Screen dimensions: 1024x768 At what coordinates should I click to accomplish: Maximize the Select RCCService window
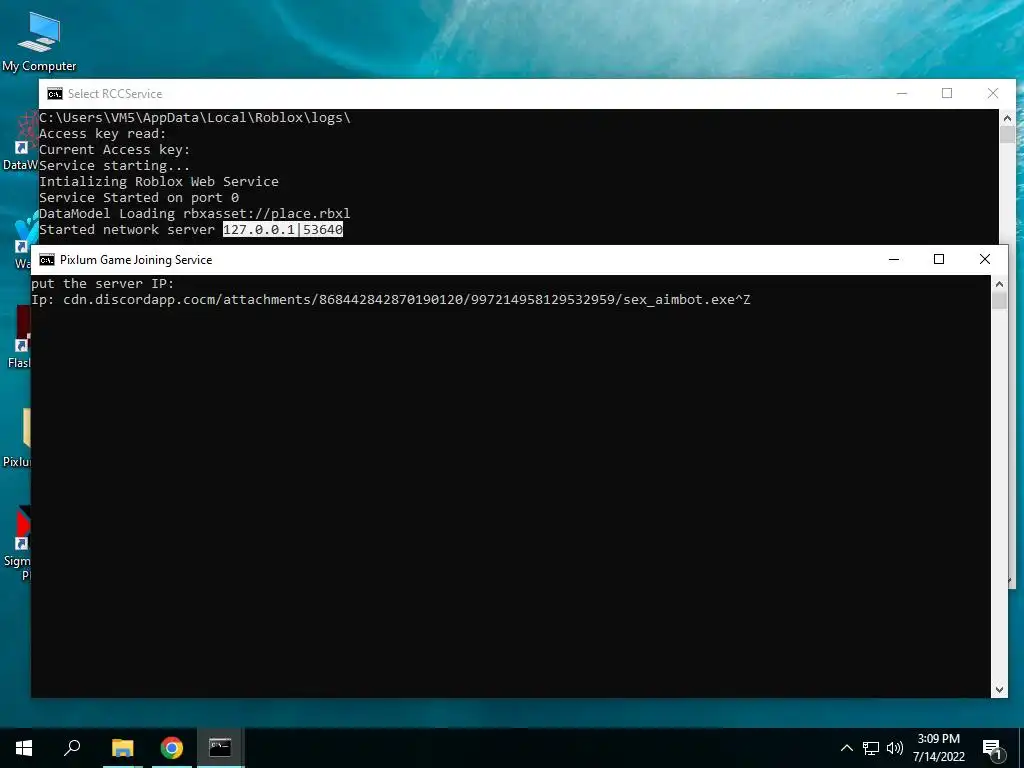[947, 93]
